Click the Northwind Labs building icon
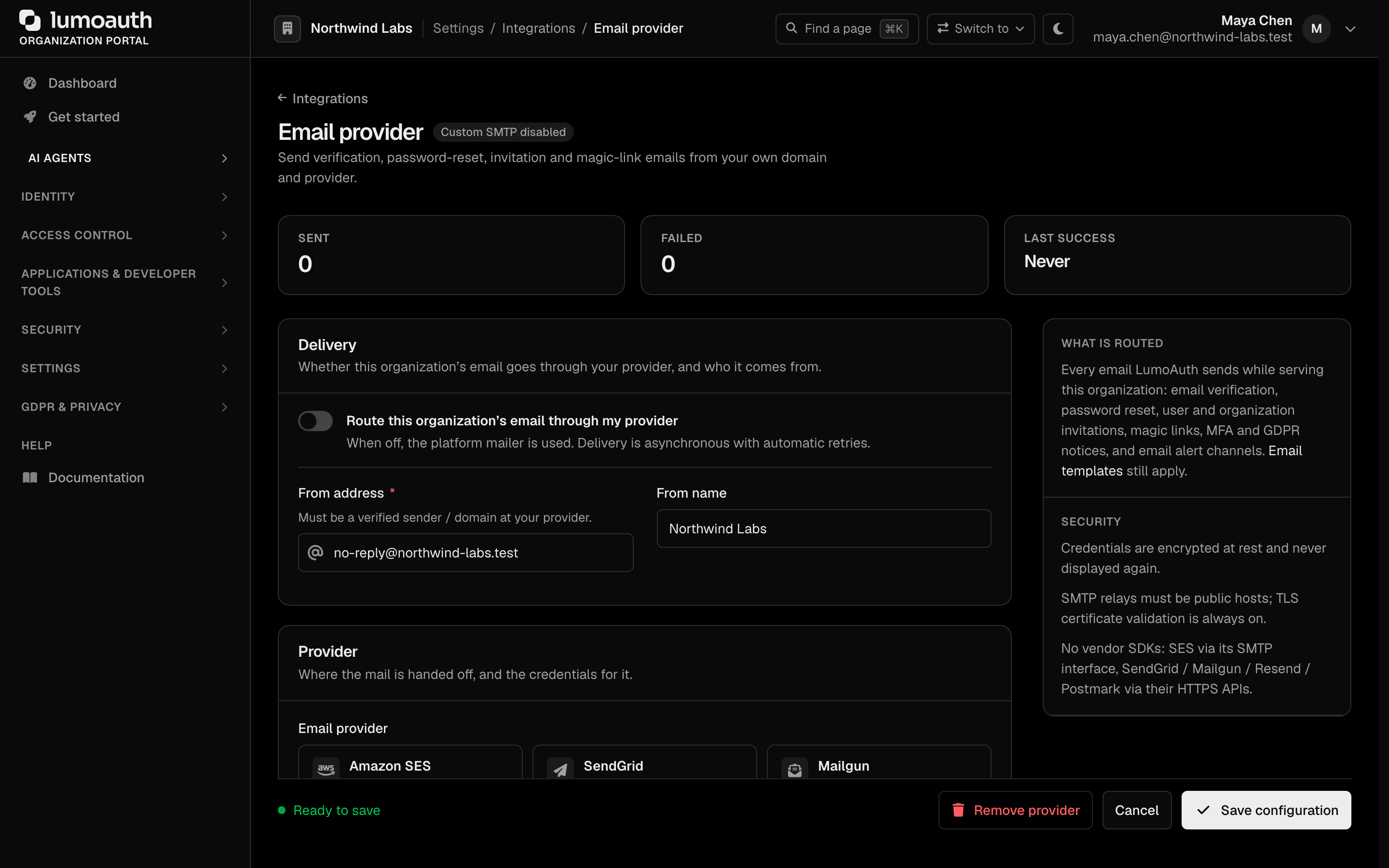The width and height of the screenshot is (1389, 868). [287, 28]
